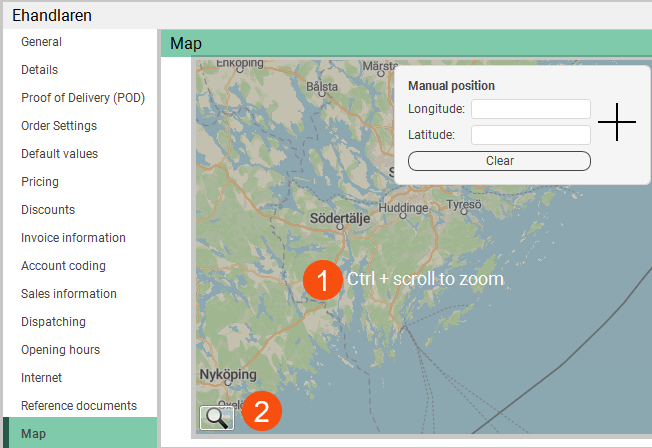
Task: Open the Internet section
Action: tap(41, 378)
